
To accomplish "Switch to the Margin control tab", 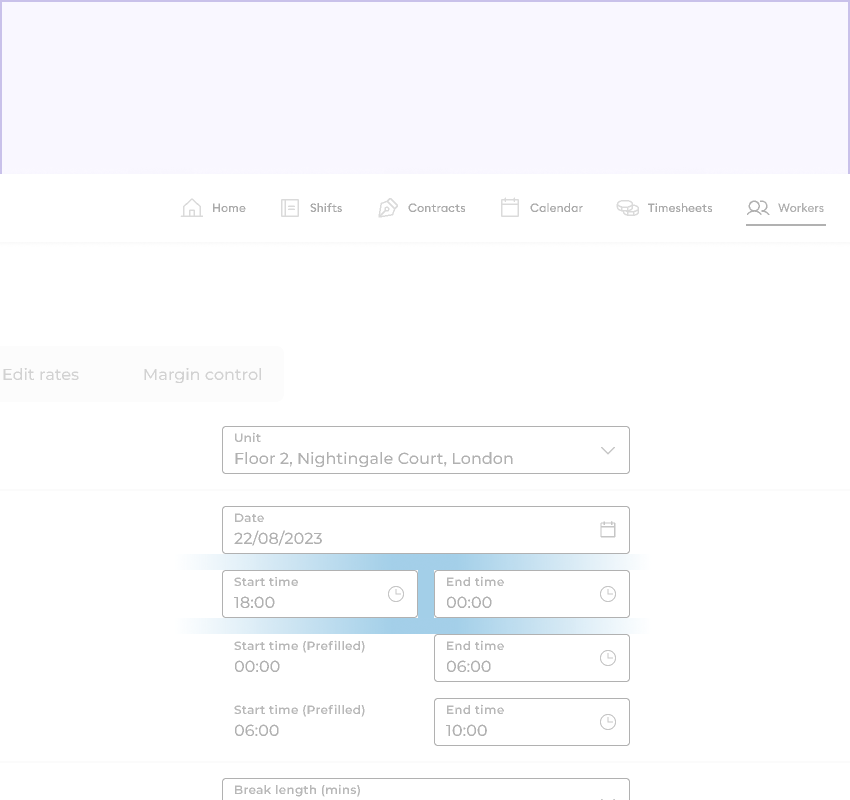I will 202,375.
